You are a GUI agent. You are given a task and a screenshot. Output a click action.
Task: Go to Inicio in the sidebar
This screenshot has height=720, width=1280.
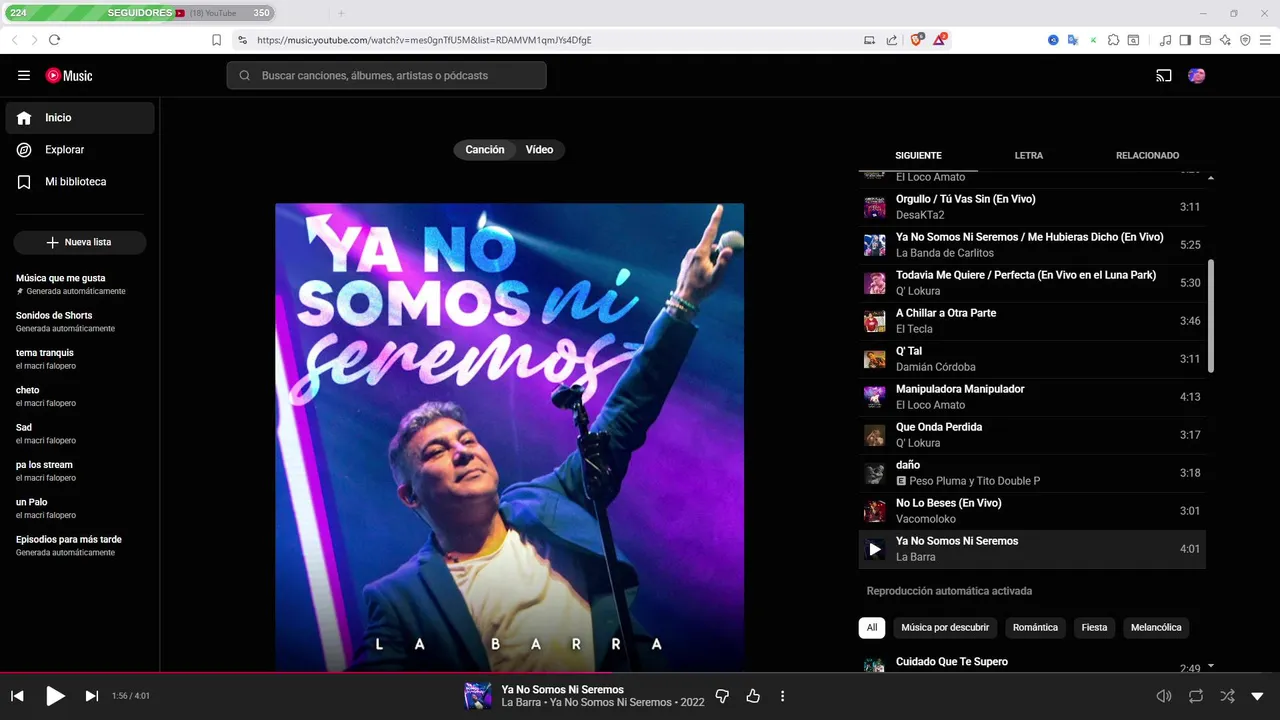tap(80, 118)
